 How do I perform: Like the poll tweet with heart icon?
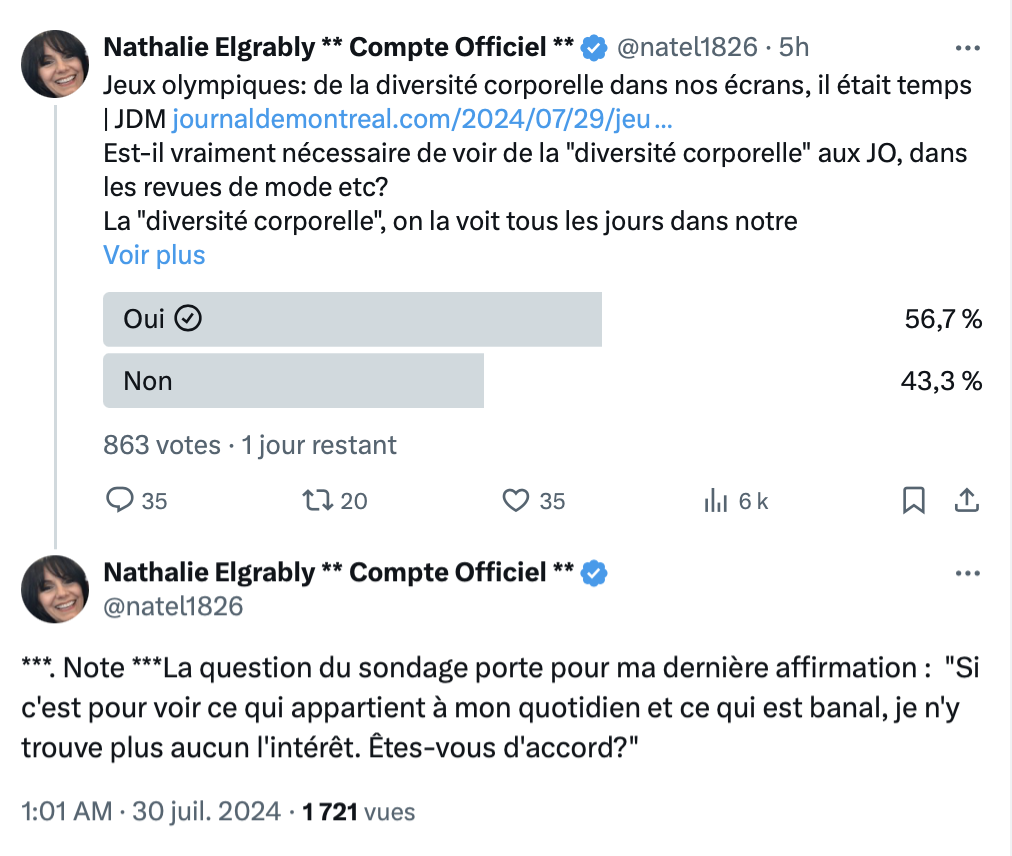pos(516,500)
